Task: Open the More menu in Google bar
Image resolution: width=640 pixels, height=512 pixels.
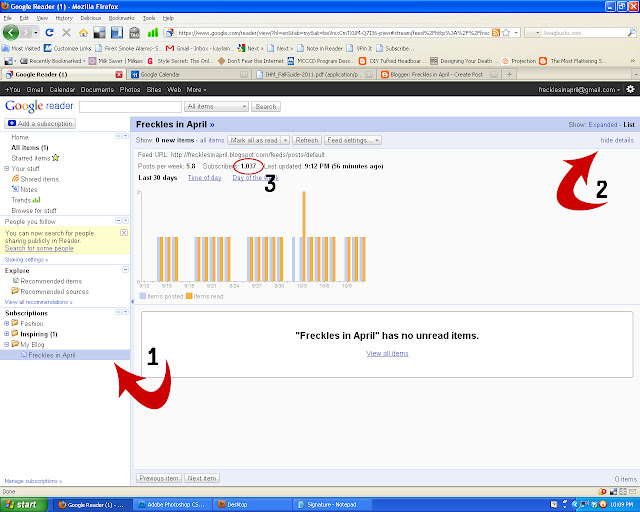Action: click(x=196, y=89)
